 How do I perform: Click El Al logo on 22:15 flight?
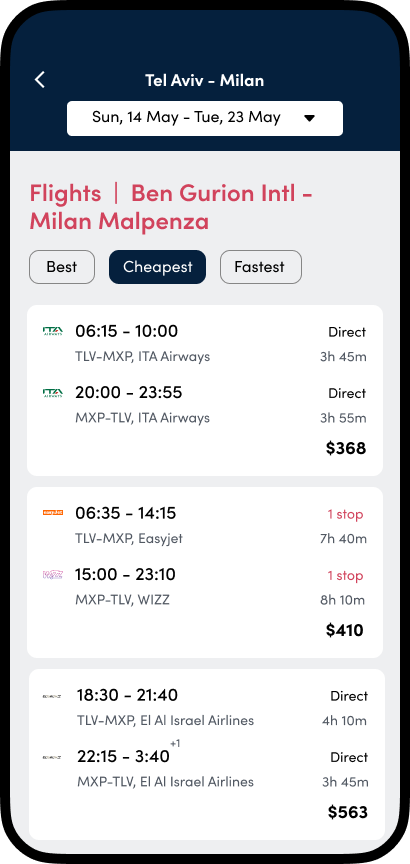pyautogui.click(x=52, y=758)
